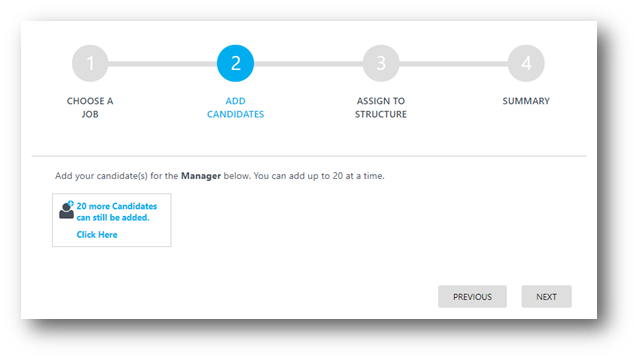Open the Summary step label
Image resolution: width=639 pixels, height=361 pixels.
(x=526, y=101)
